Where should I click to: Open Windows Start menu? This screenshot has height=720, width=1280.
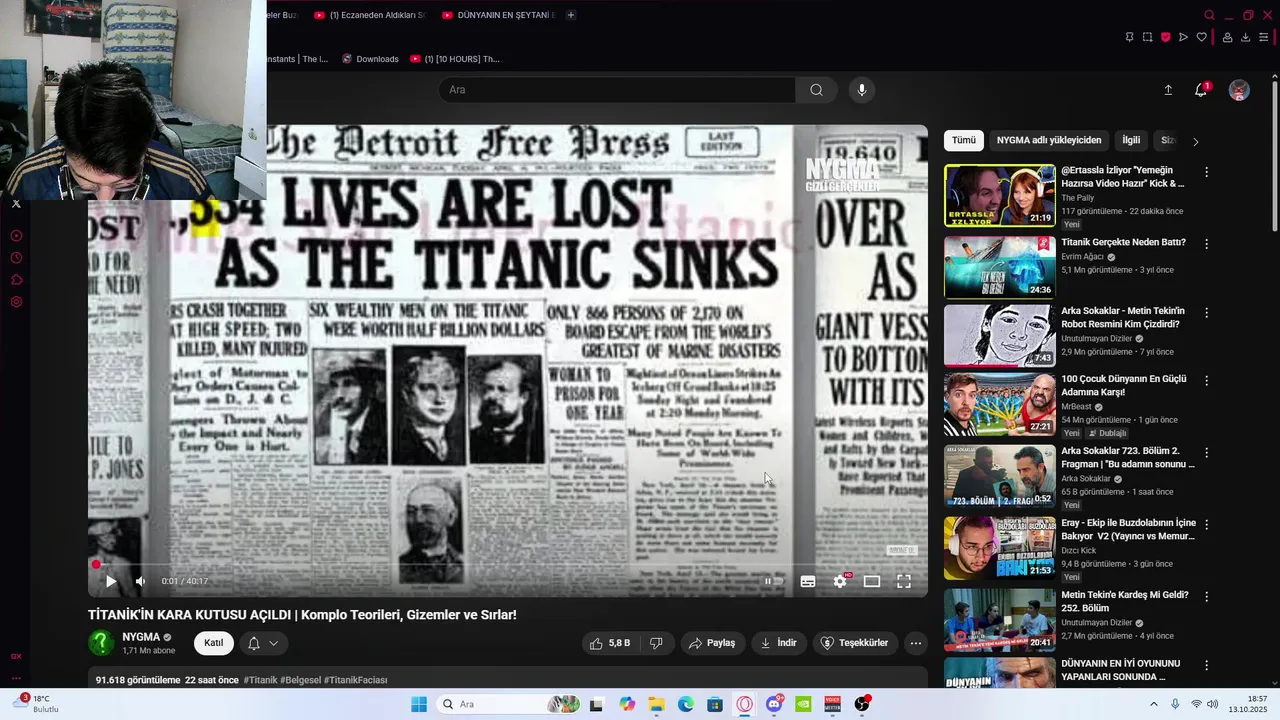419,704
